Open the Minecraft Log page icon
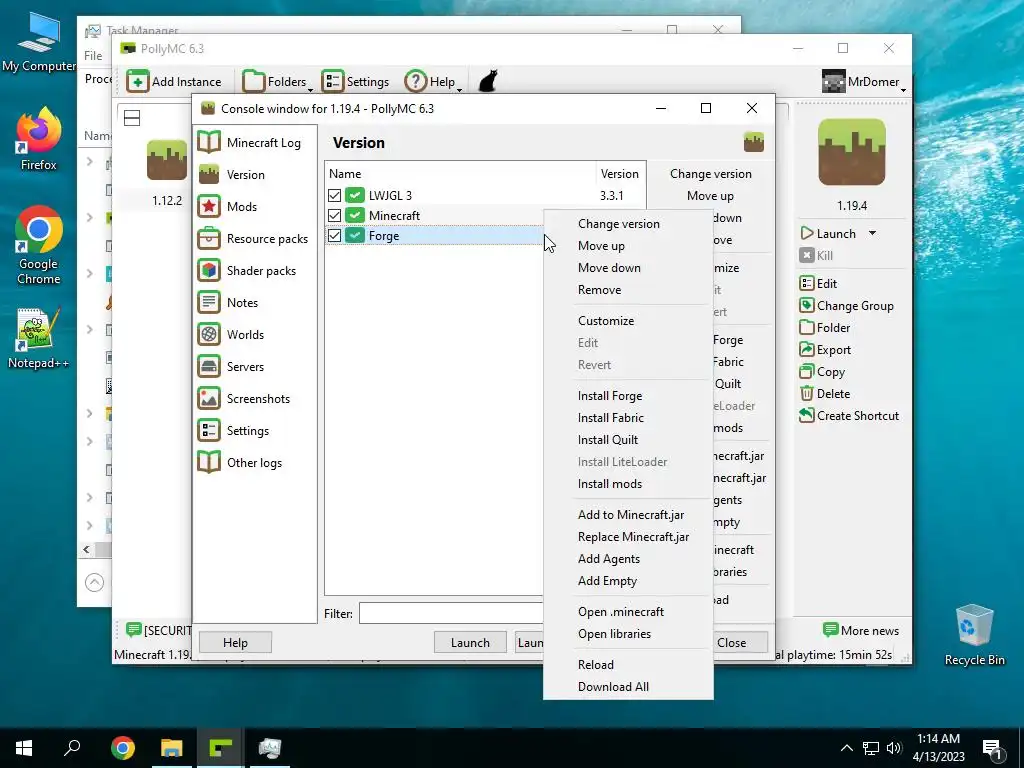This screenshot has height=768, width=1024. click(209, 142)
